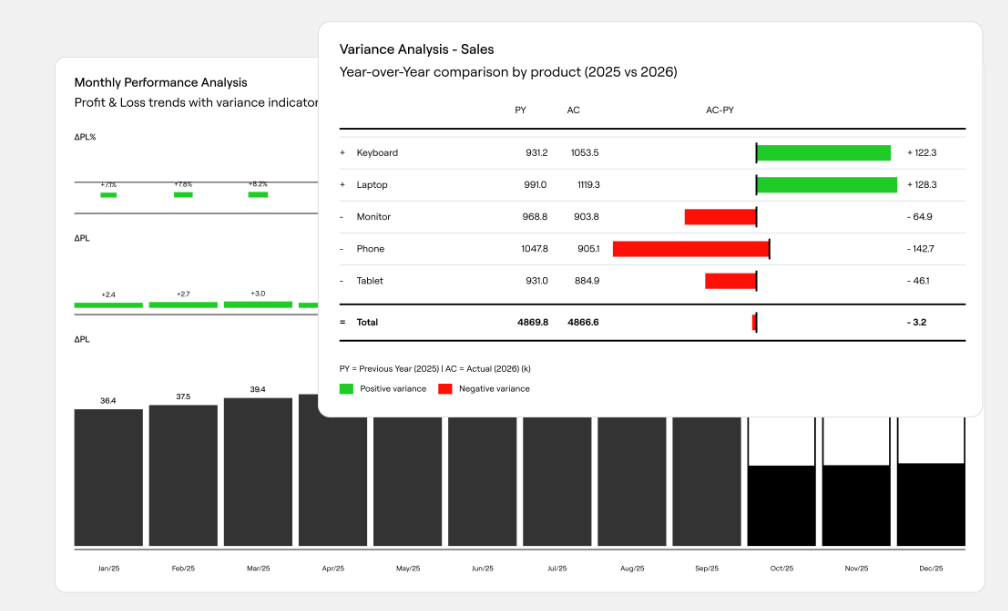Click the +2.7 label in Monthly Performance
1008x611 pixels.
183,294
